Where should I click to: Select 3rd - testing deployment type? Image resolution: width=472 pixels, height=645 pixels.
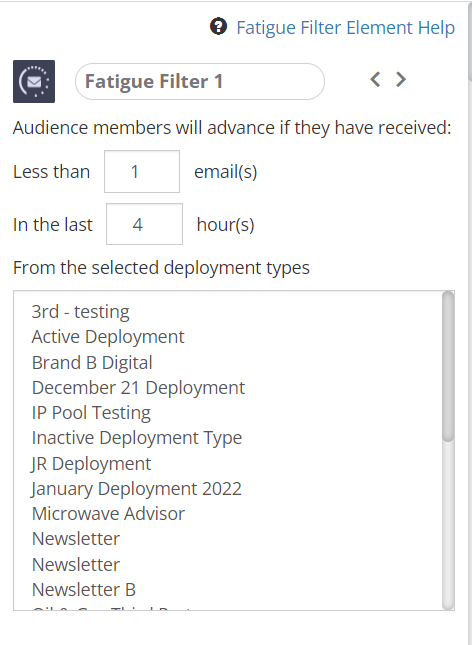point(81,311)
